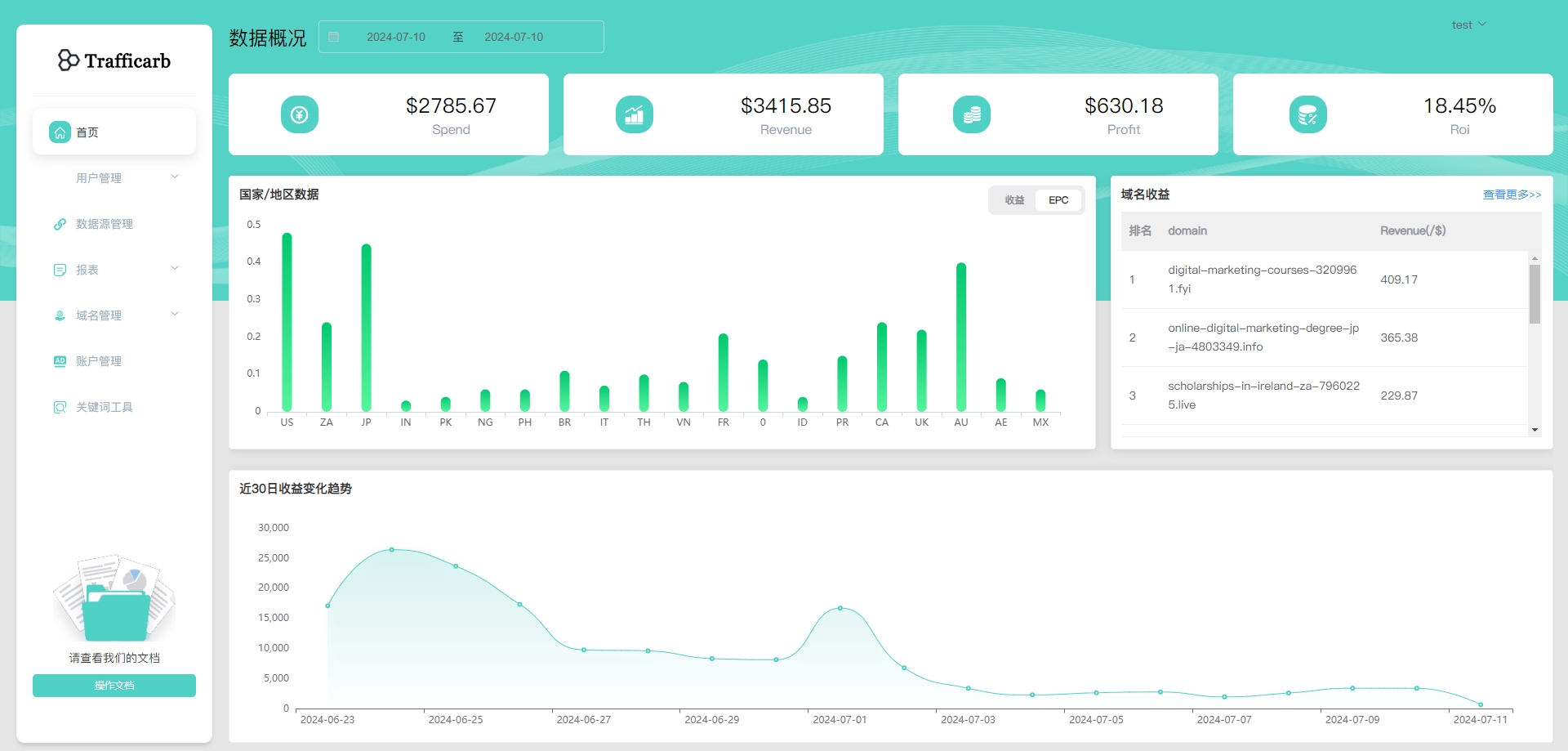The width and height of the screenshot is (1568, 751).
Task: Click the US bar in chart
Action: (287, 322)
